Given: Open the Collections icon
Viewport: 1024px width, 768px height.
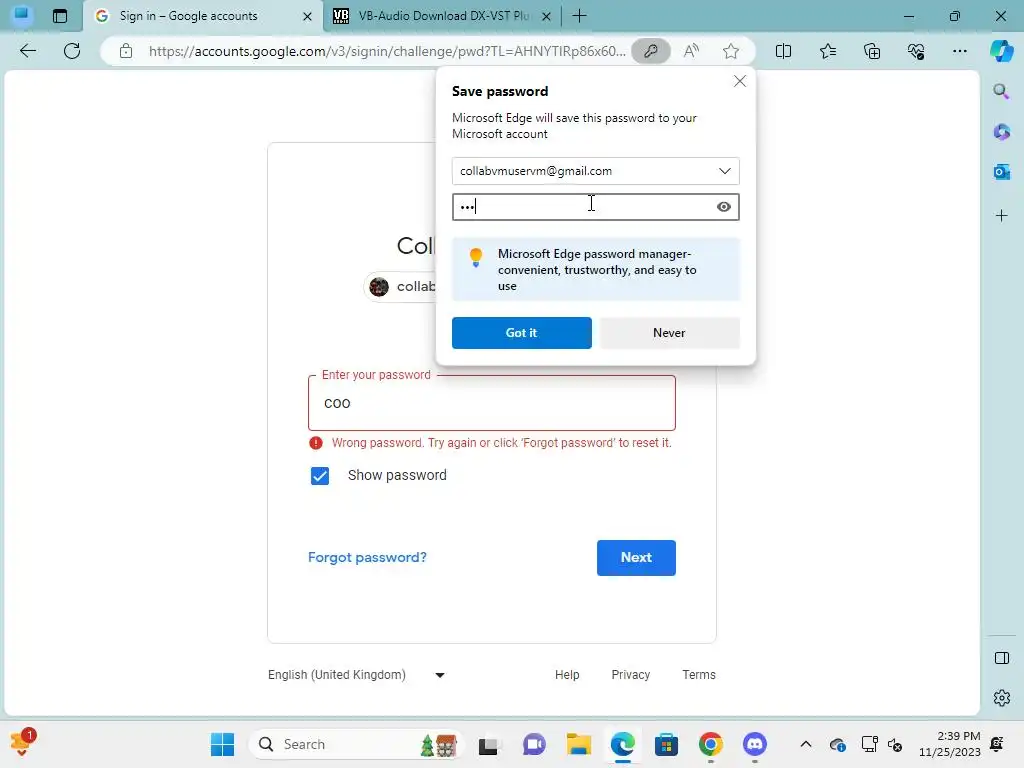Looking at the screenshot, I should [872, 51].
